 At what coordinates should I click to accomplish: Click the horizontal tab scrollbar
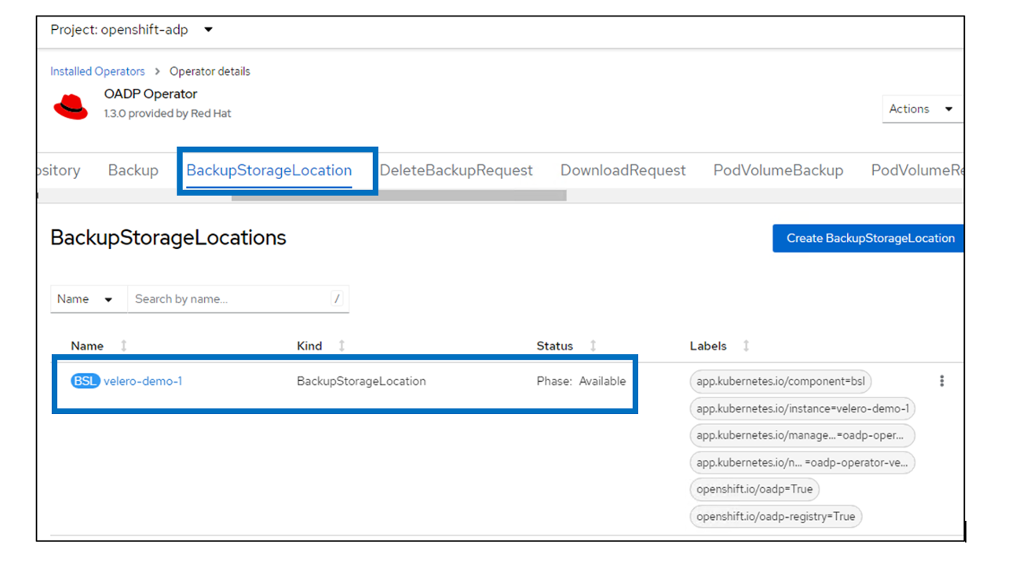pyautogui.click(x=399, y=196)
